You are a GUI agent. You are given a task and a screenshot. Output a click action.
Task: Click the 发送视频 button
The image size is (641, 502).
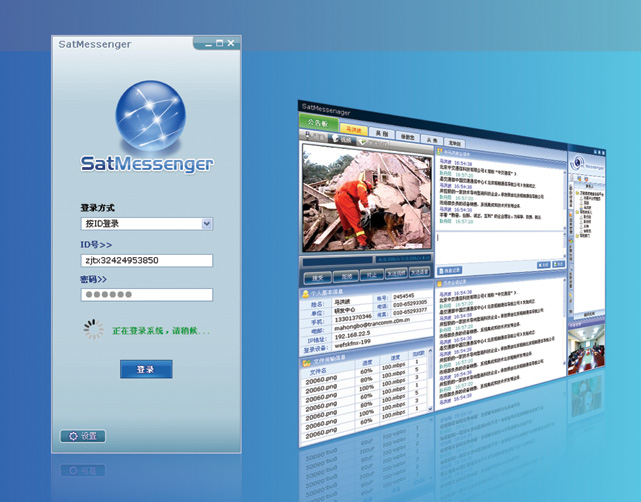pyautogui.click(x=396, y=273)
